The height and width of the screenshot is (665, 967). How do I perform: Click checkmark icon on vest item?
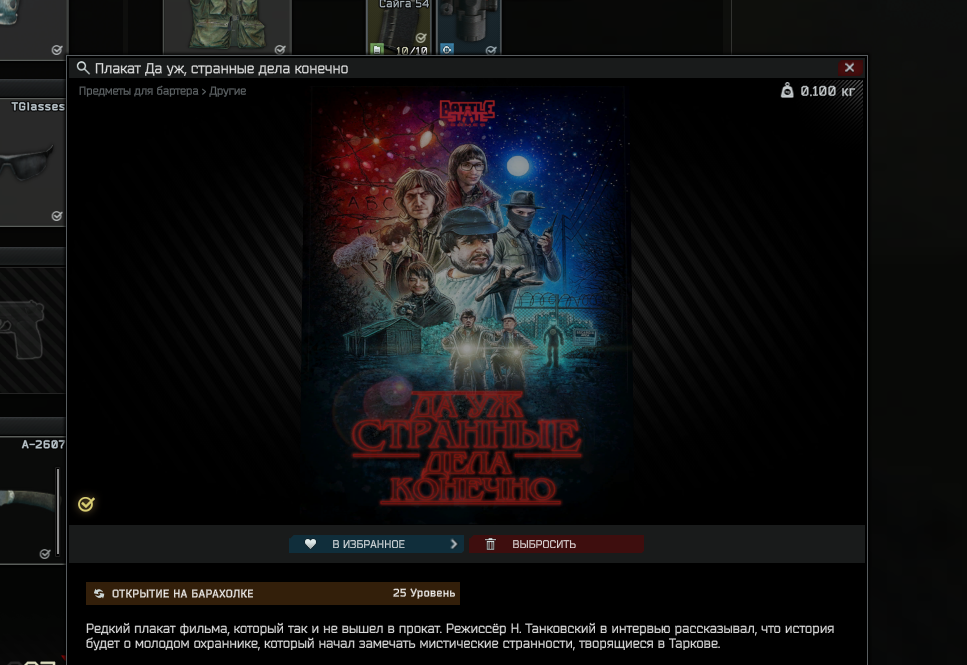click(x=280, y=49)
